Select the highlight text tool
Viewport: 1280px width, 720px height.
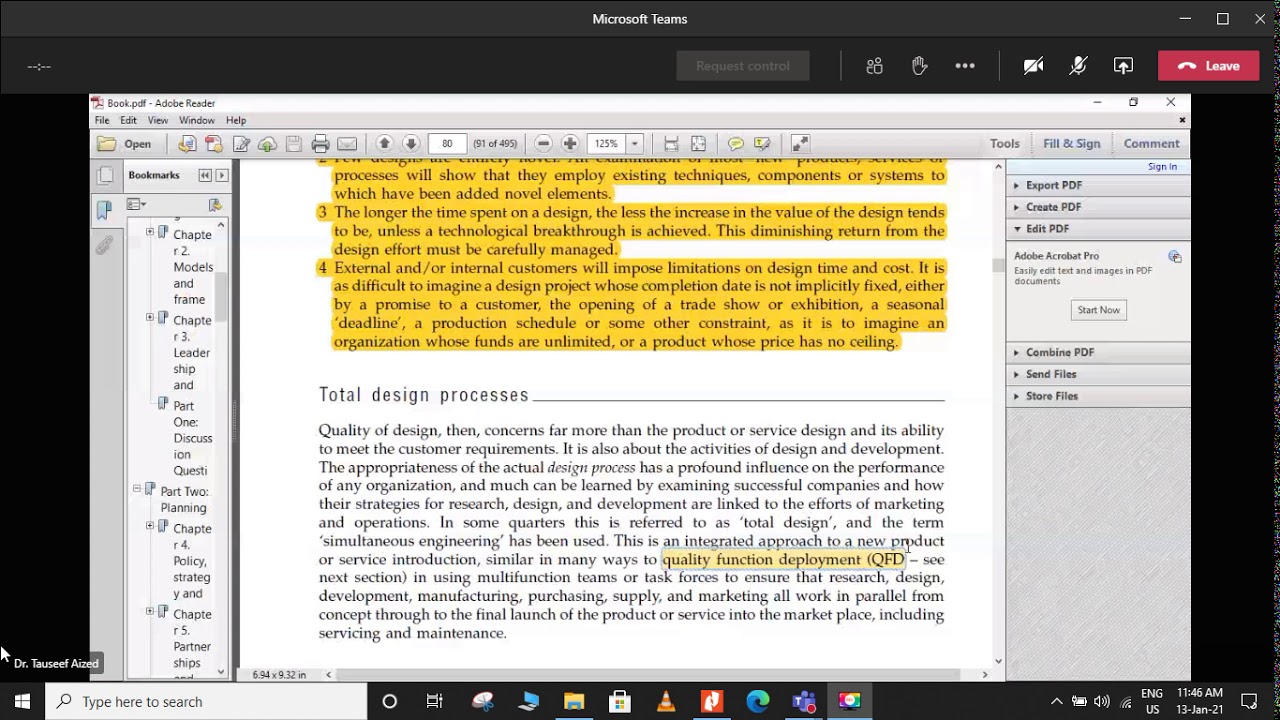pyautogui.click(x=762, y=144)
